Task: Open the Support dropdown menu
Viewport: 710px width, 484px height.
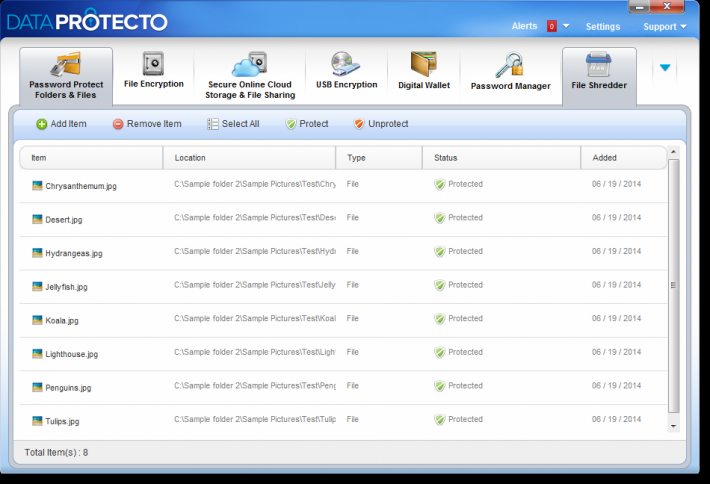Action: pos(665,27)
